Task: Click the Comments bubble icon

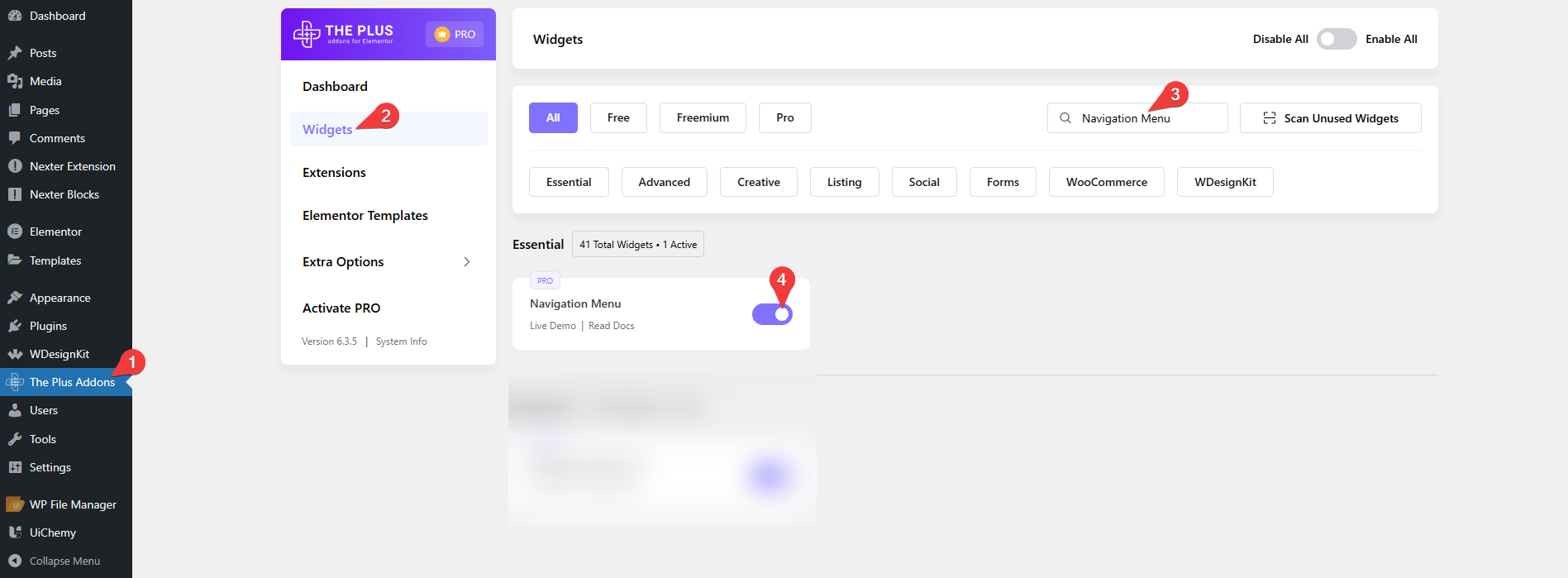Action: (15, 138)
